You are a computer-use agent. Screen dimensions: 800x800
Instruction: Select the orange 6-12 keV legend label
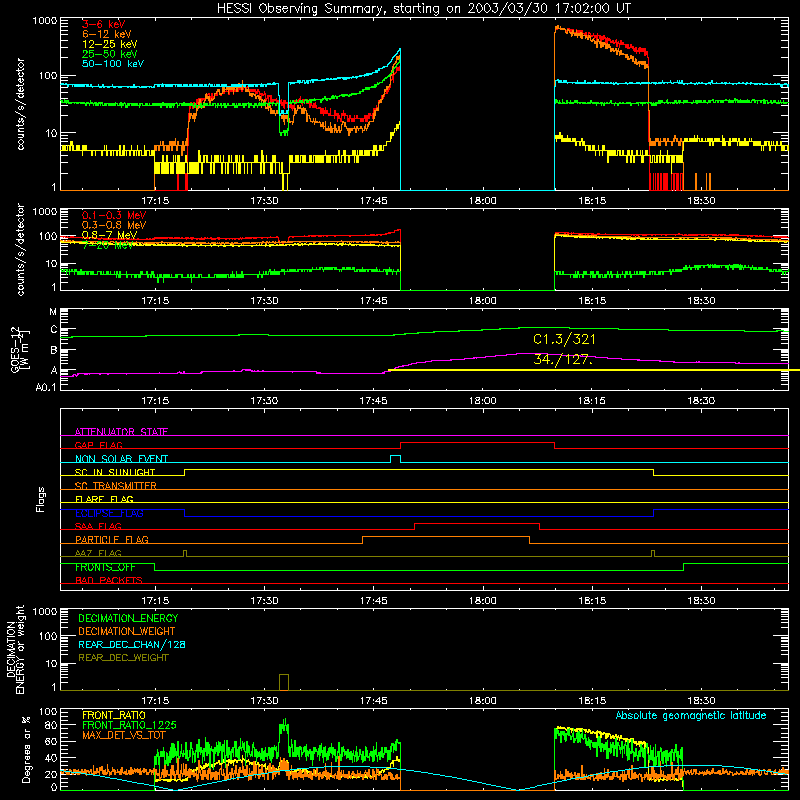pos(107,34)
